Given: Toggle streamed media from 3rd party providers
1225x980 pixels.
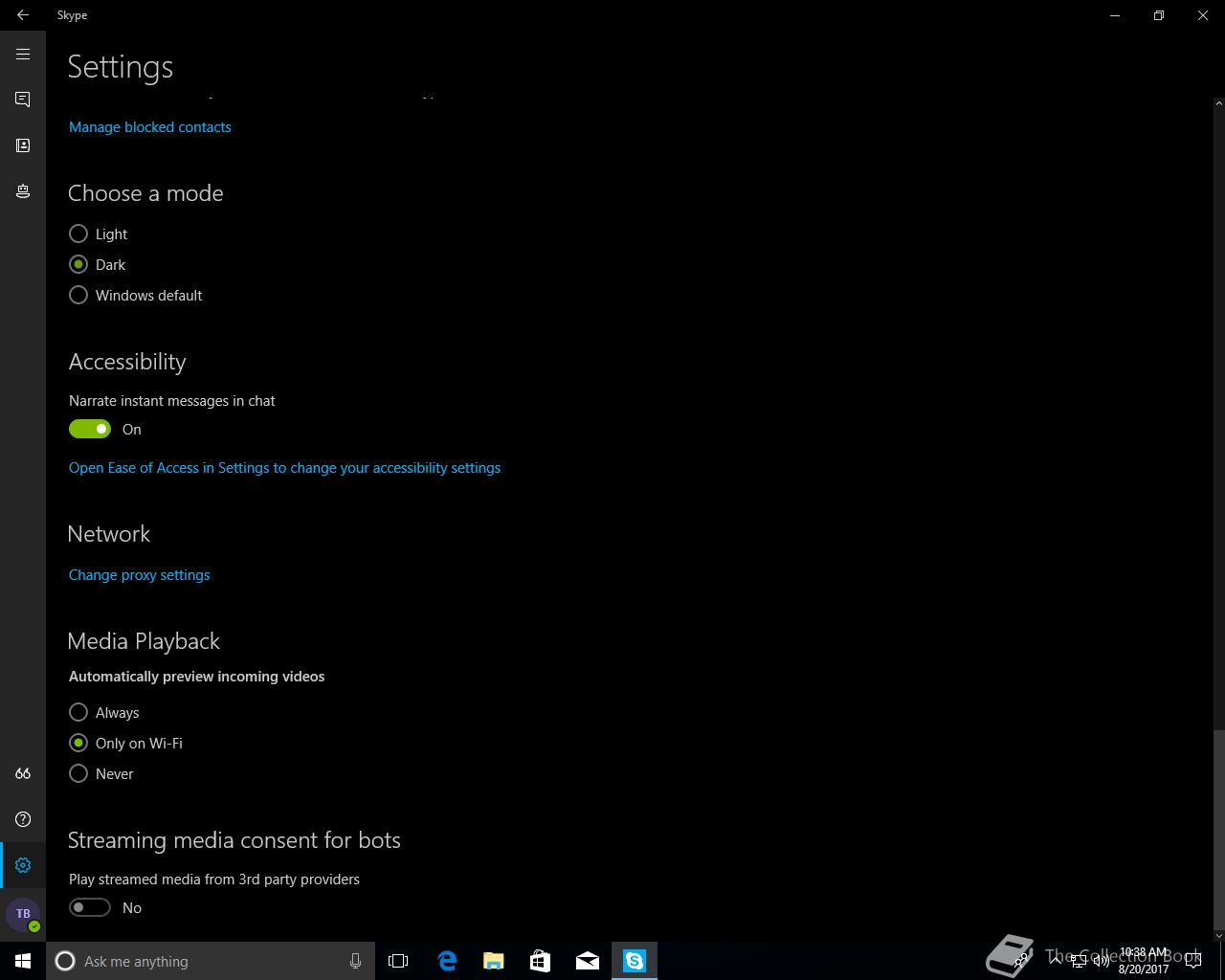Looking at the screenshot, I should [90, 908].
